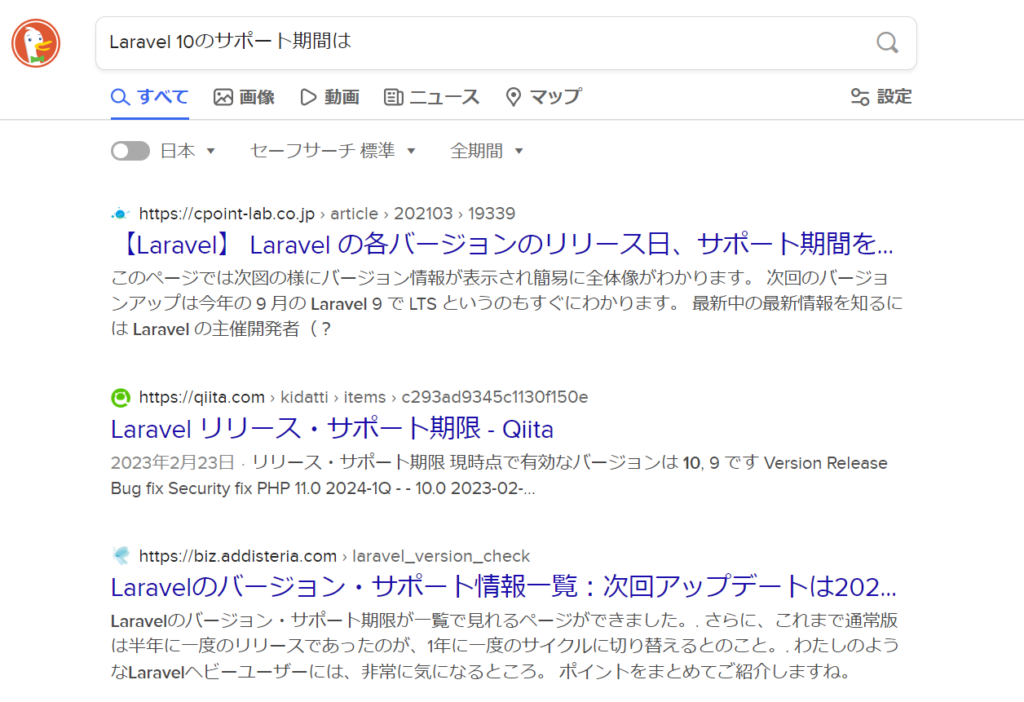
Task: Click the cpoint-lab.co.jp favicon
Action: point(120,214)
